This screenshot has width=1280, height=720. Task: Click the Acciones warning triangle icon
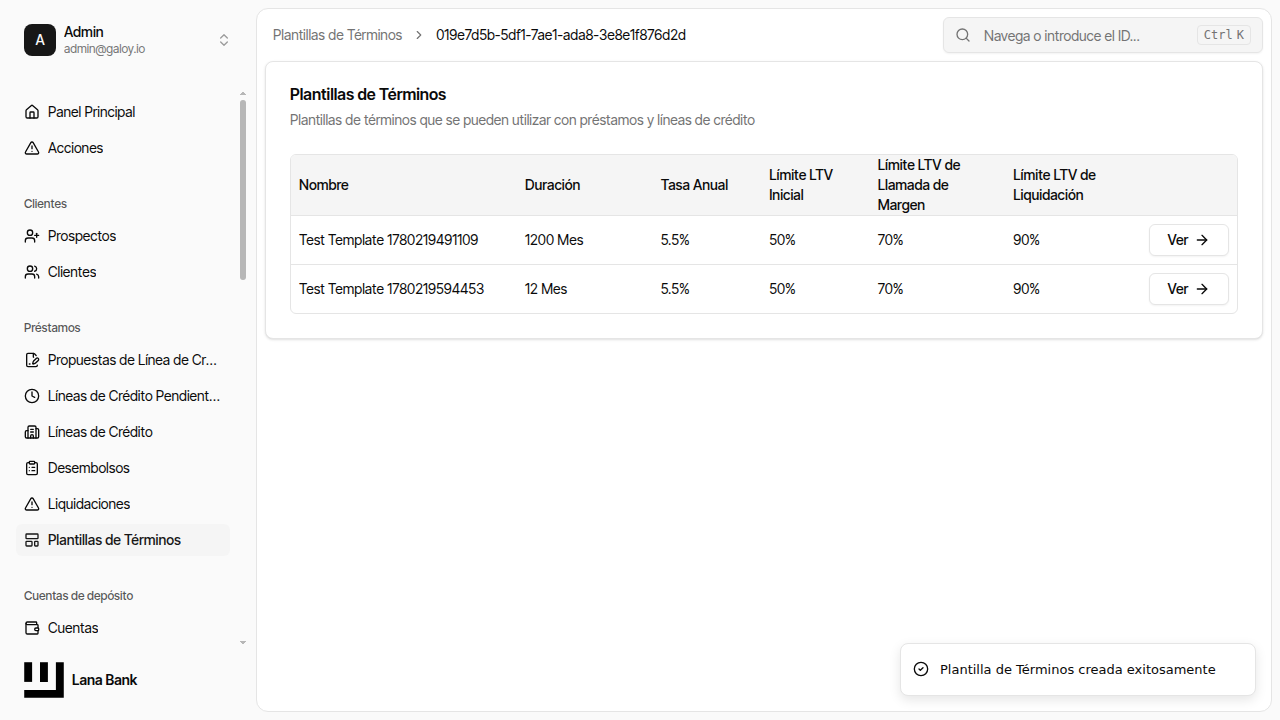click(32, 148)
